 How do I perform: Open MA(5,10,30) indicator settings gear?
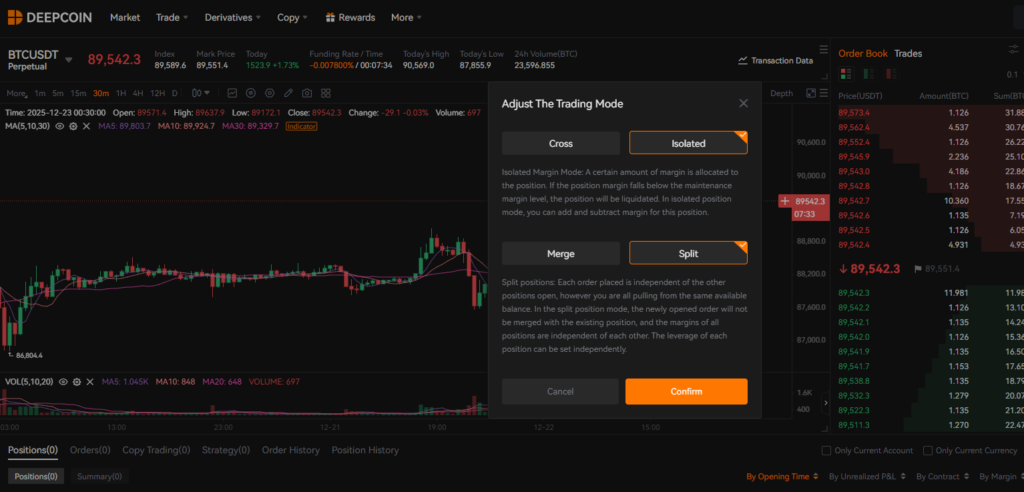73,126
